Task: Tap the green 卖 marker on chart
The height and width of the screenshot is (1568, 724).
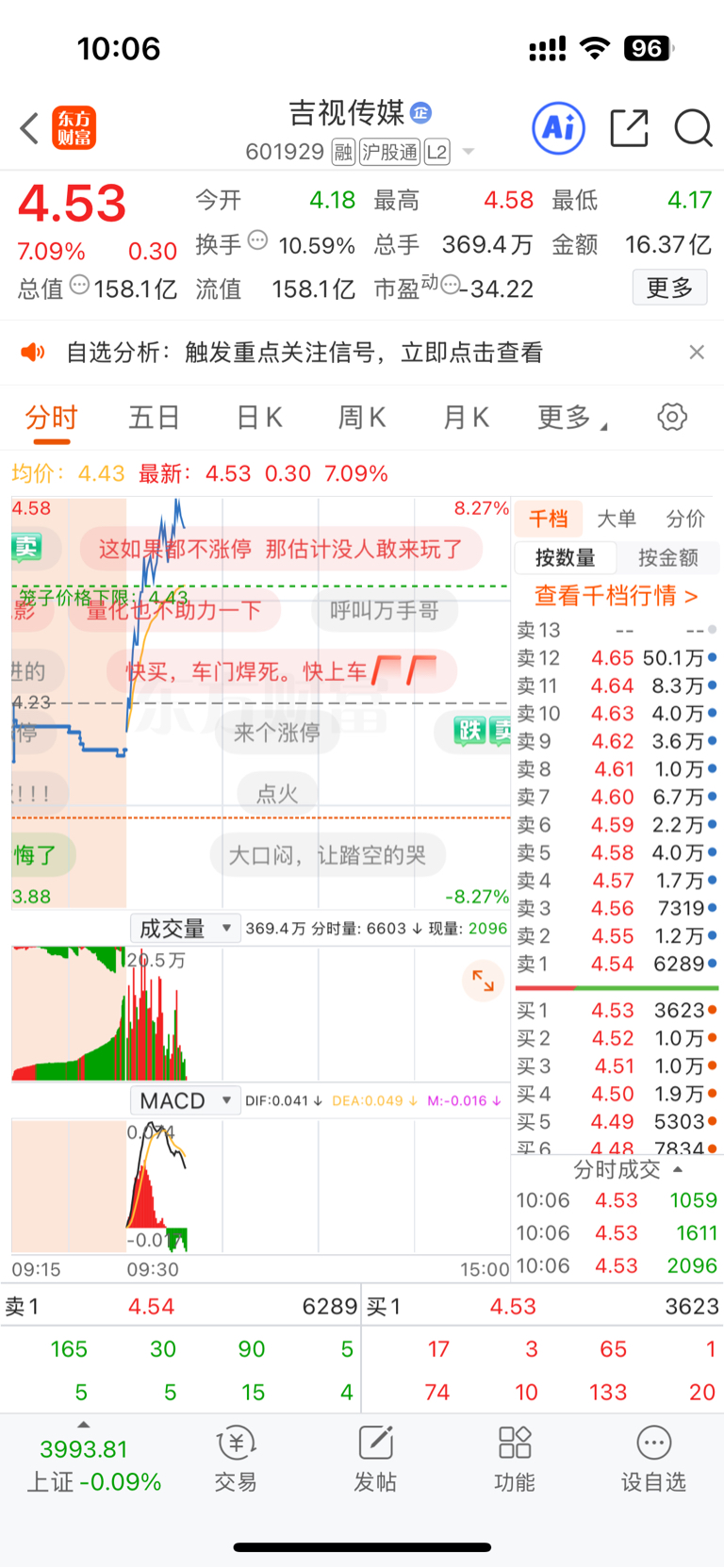Action: pyautogui.click(x=26, y=547)
